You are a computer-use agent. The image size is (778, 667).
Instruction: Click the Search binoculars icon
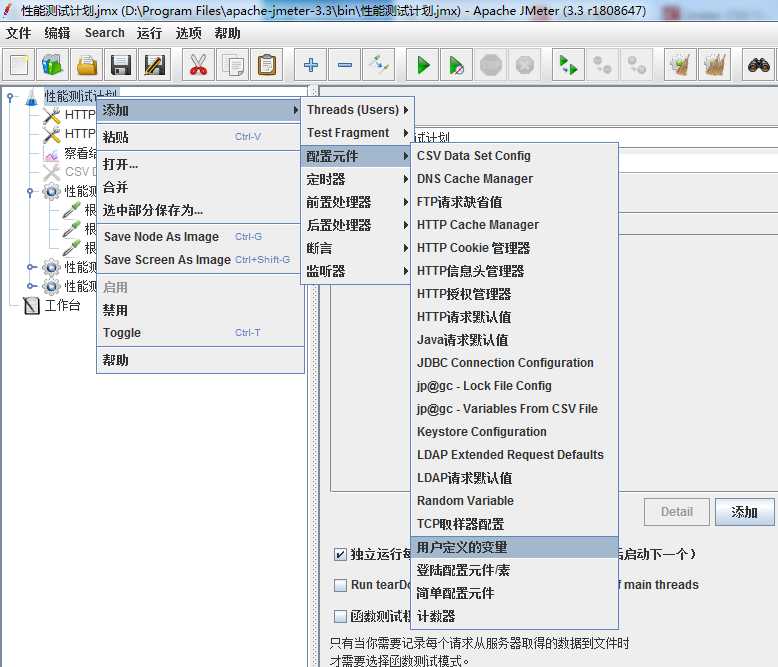[758, 65]
